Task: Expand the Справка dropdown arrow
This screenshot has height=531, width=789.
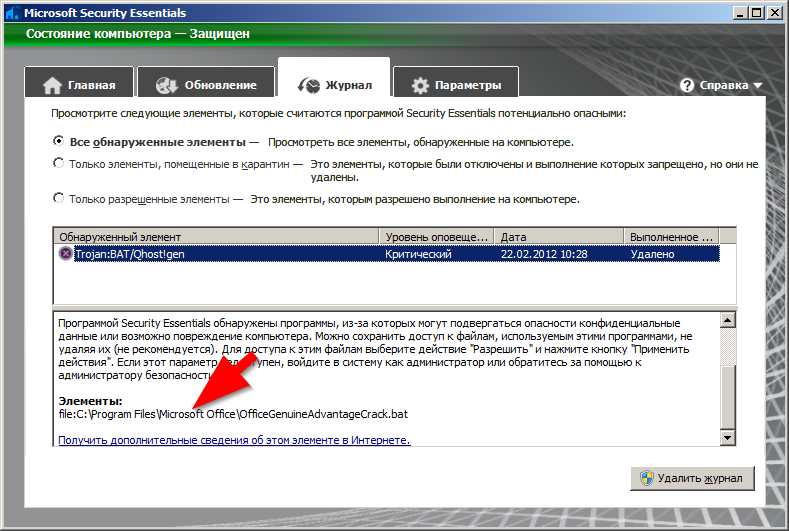Action: click(758, 86)
